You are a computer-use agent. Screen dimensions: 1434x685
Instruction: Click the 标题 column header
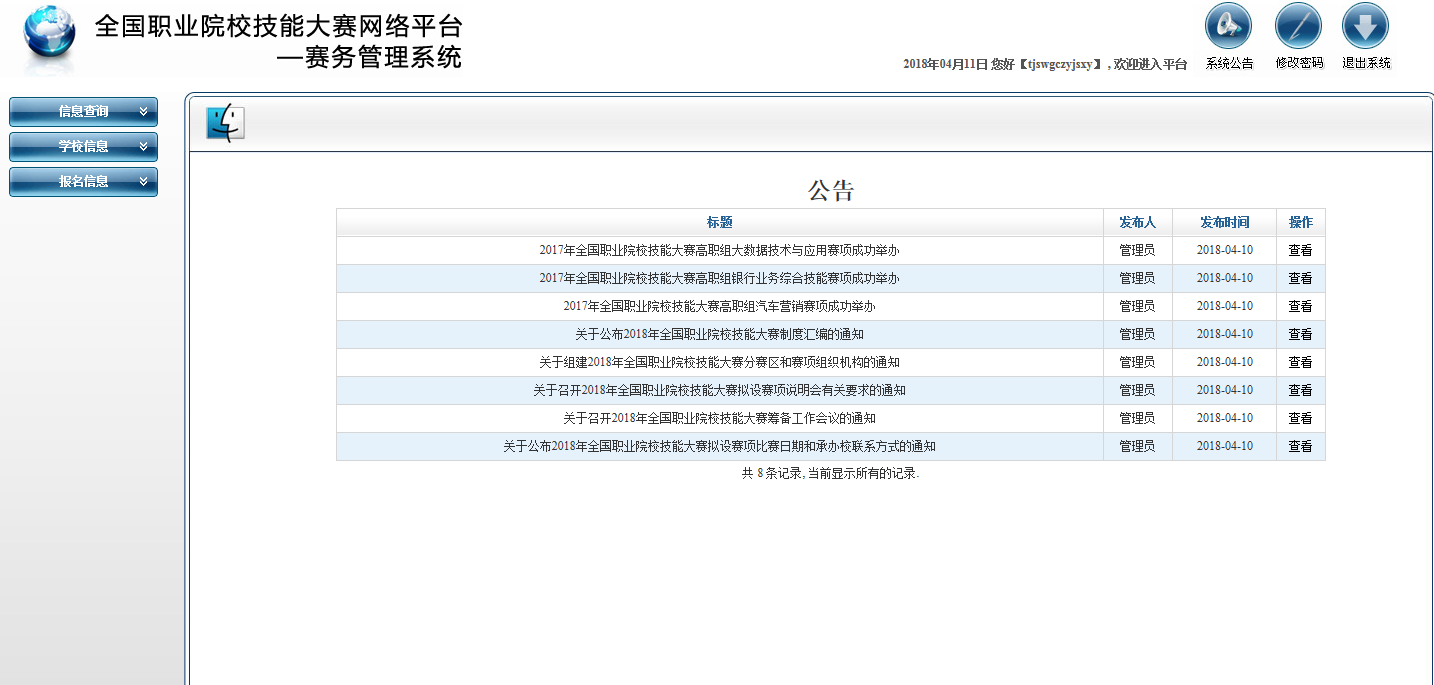[719, 222]
